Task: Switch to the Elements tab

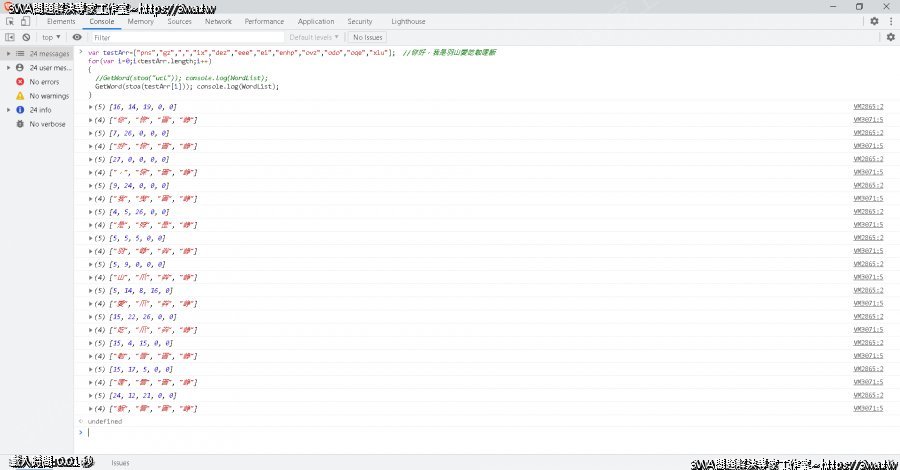Action: 61,21
